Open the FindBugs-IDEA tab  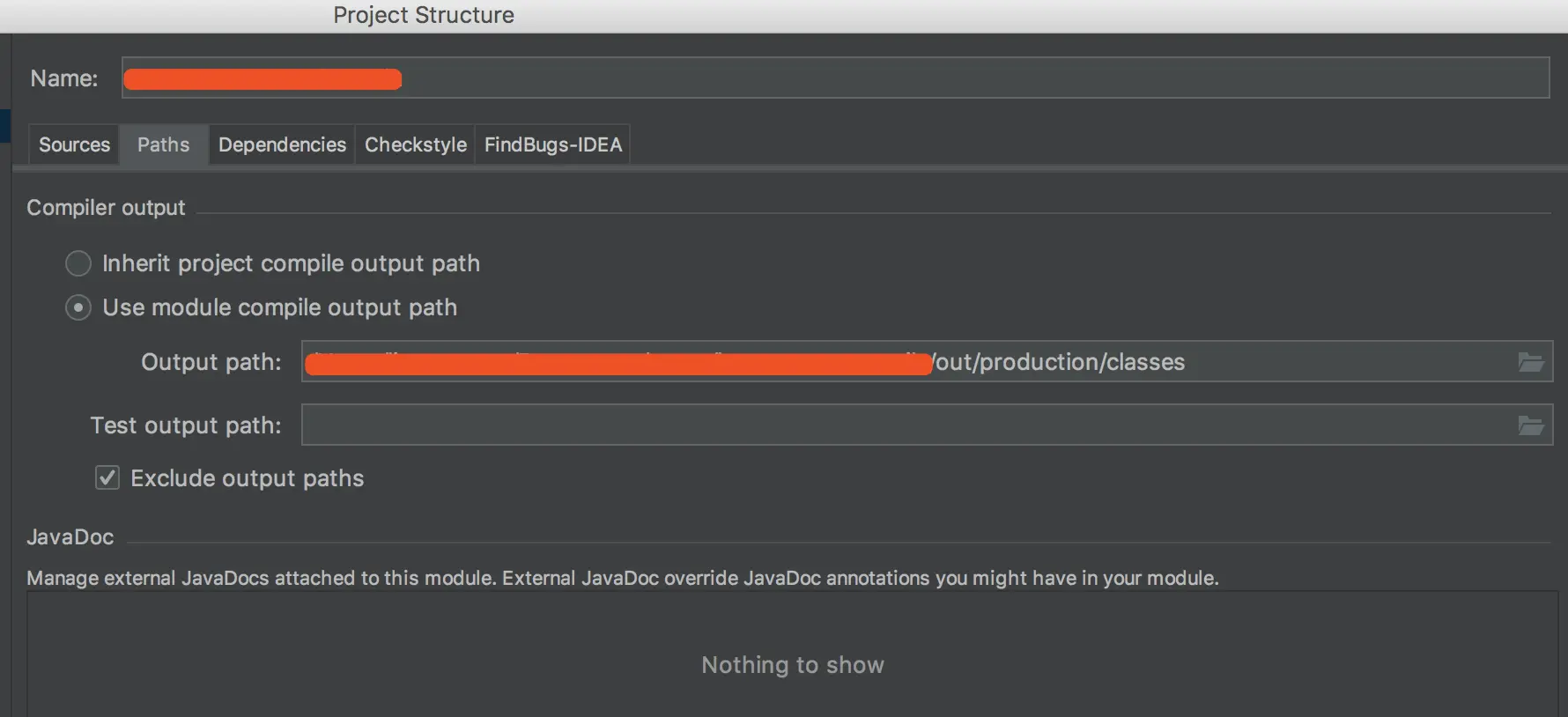tap(553, 144)
